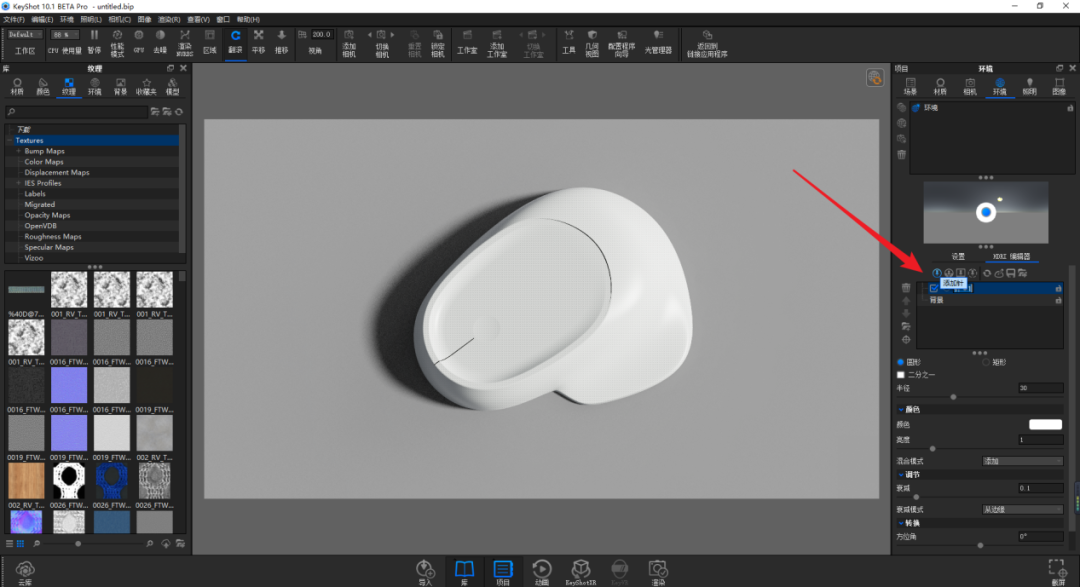Select the 翻滚 (tumble) camera tool
1080x587 pixels.
(236, 42)
